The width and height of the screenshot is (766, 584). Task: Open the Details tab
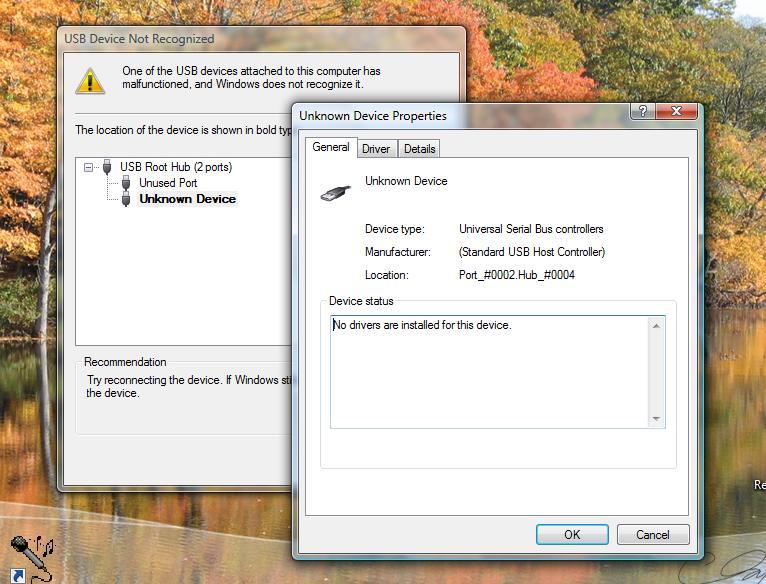pos(419,149)
